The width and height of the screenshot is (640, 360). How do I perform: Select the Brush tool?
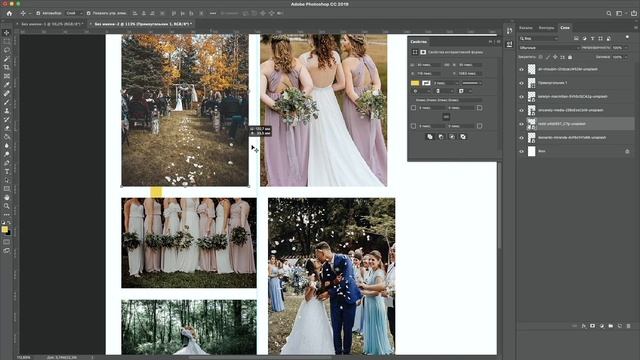[x=7, y=102]
